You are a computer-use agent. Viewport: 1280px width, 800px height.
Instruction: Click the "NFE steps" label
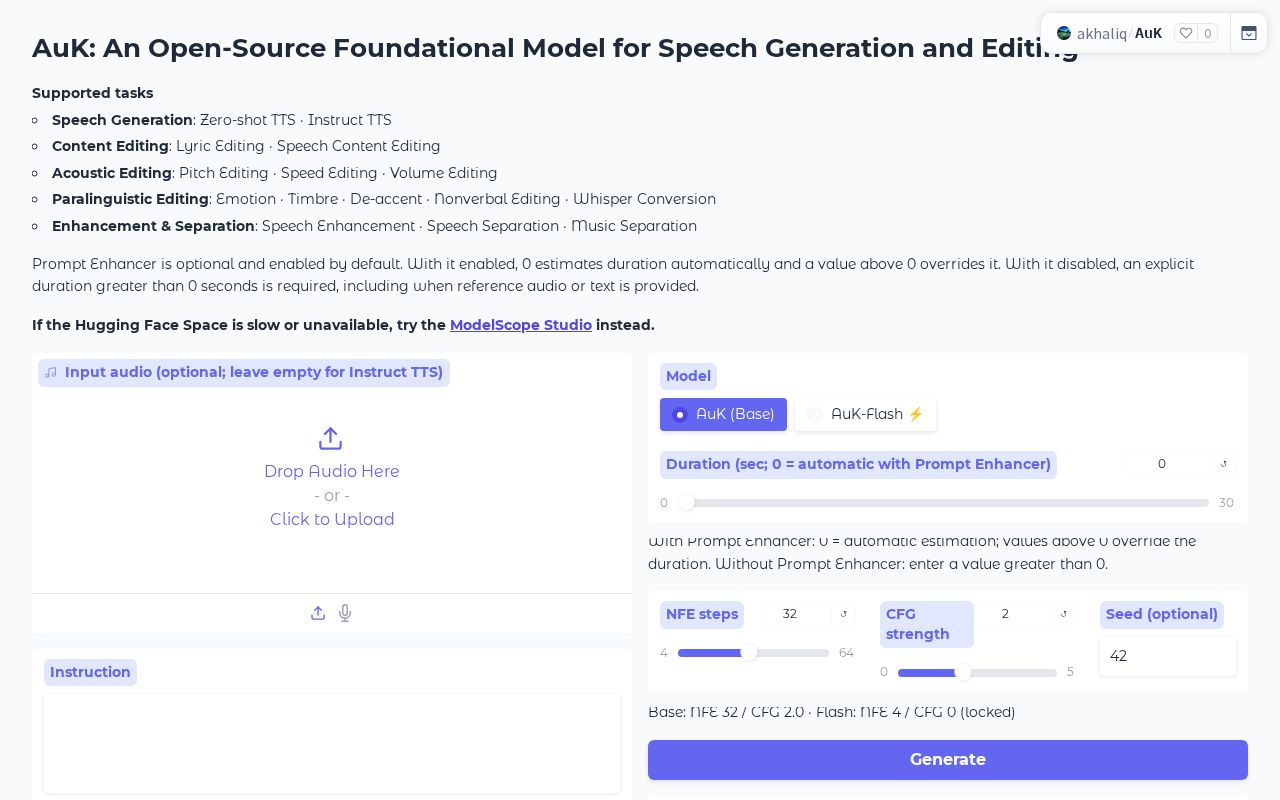coord(702,614)
